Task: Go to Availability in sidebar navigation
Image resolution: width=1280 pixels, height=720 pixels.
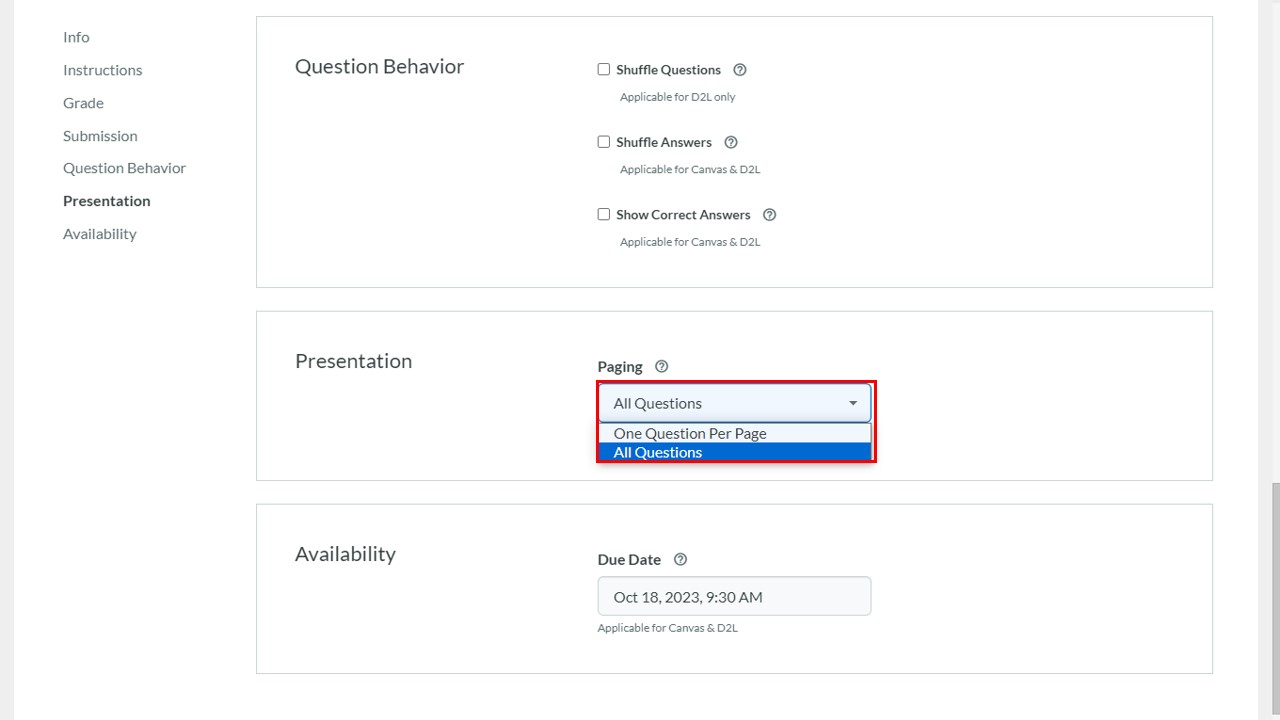Action: (x=100, y=234)
